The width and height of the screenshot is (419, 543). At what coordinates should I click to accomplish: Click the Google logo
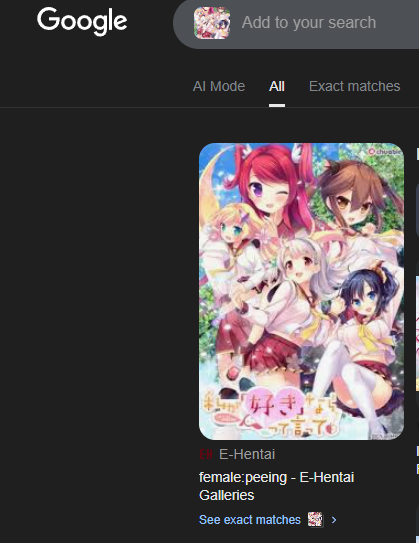click(x=82, y=21)
